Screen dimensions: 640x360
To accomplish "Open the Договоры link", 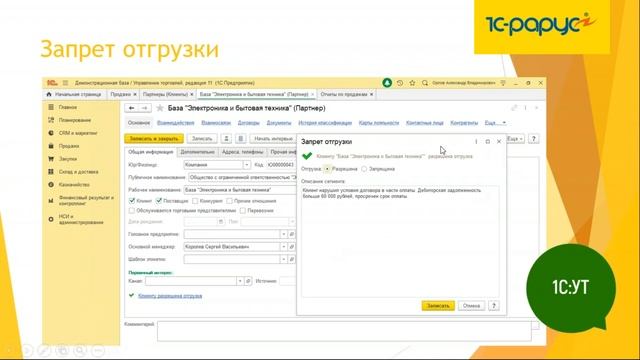I will coord(249,123).
